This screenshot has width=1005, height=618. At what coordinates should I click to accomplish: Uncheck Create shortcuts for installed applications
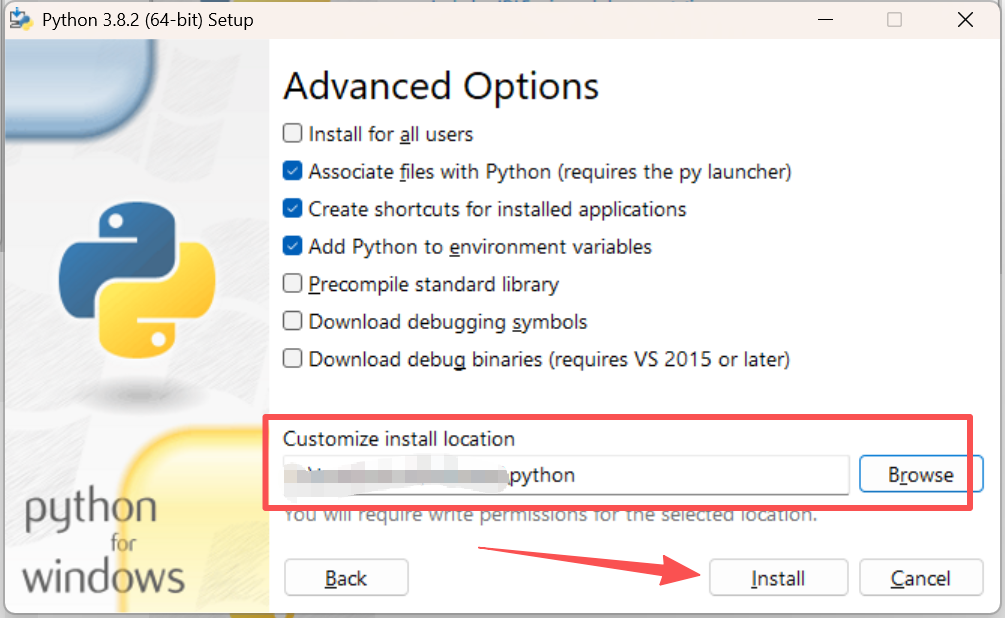[292, 208]
